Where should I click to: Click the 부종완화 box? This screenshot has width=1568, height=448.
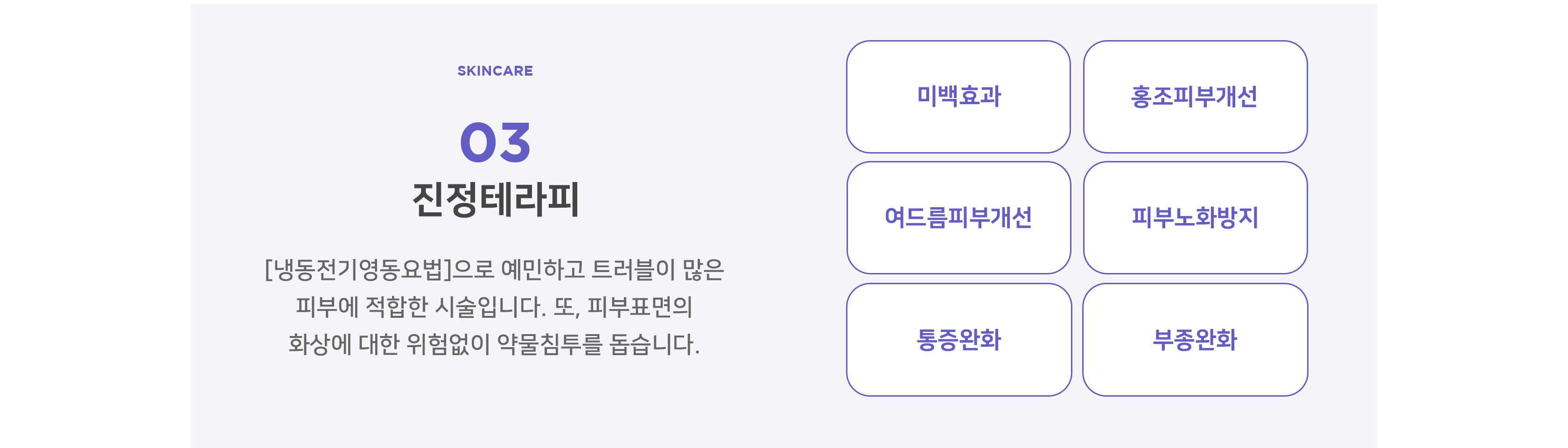tap(1195, 340)
